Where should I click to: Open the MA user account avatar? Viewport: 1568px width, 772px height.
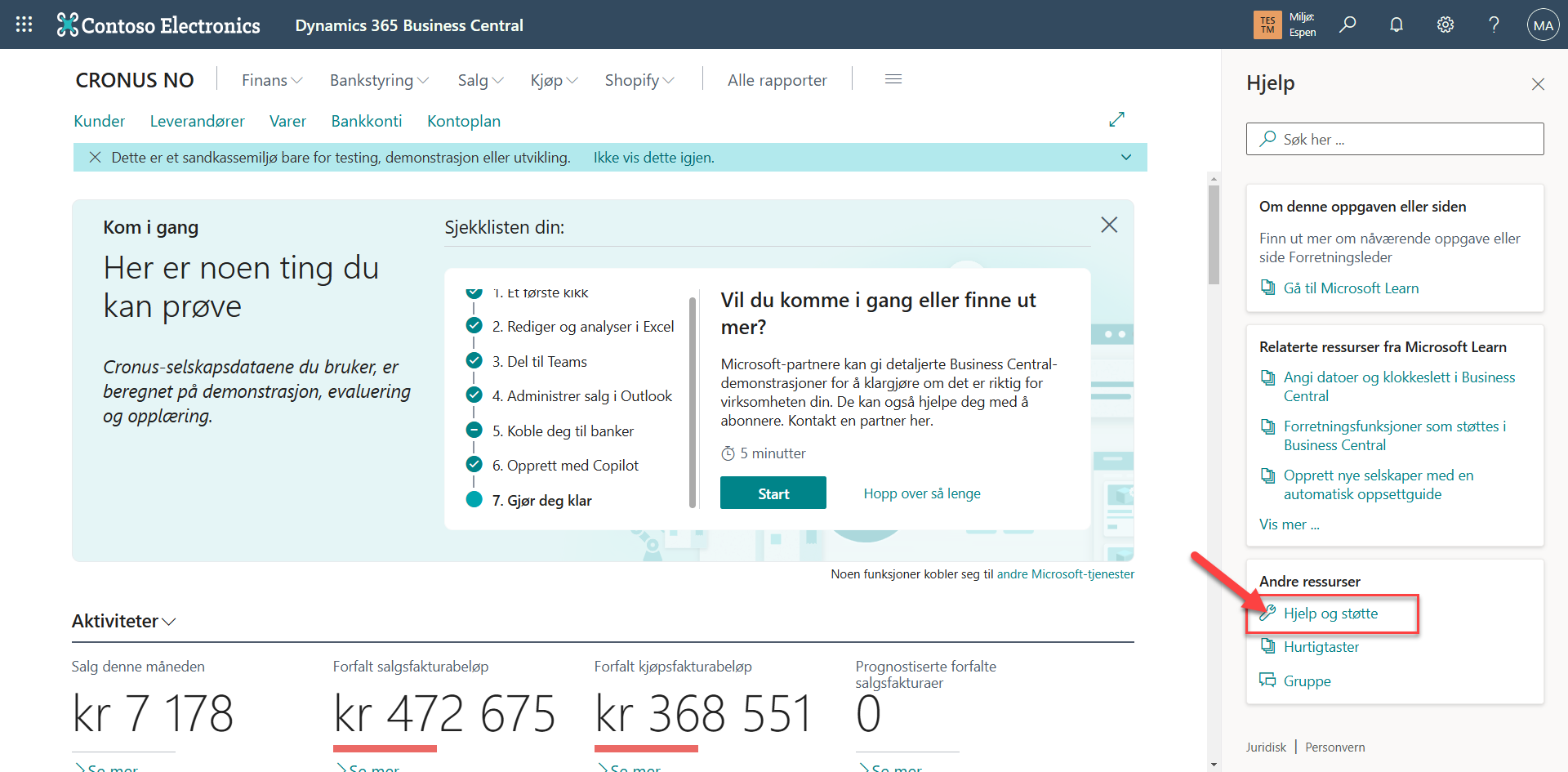pyautogui.click(x=1543, y=25)
